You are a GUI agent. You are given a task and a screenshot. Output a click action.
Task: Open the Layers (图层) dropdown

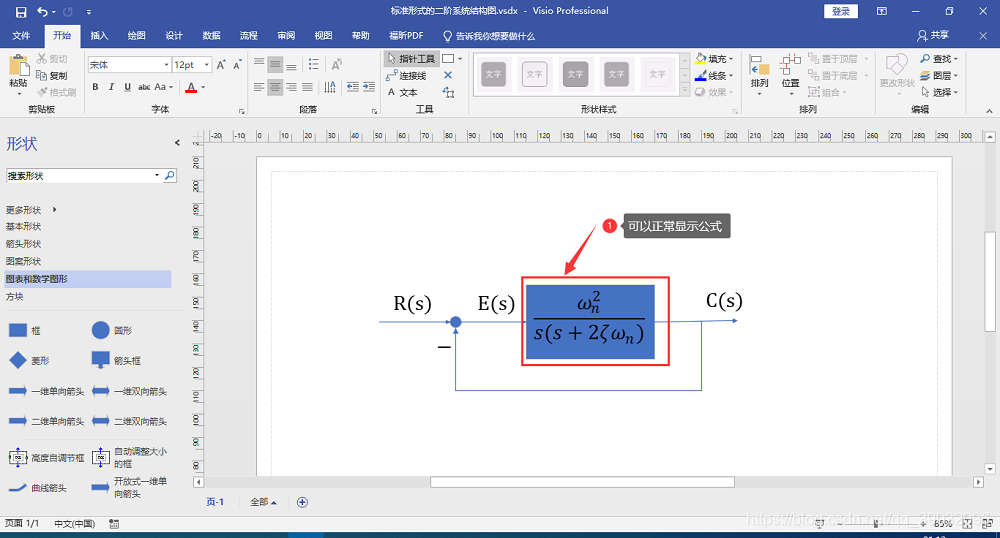coord(939,75)
